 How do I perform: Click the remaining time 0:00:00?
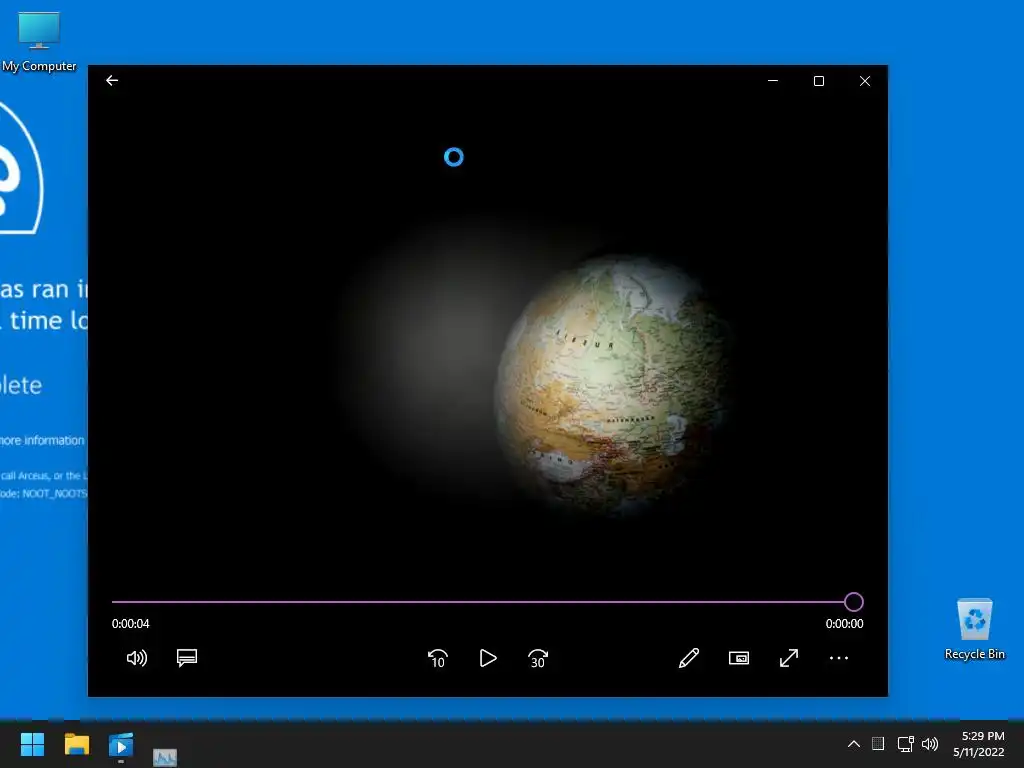pos(844,624)
